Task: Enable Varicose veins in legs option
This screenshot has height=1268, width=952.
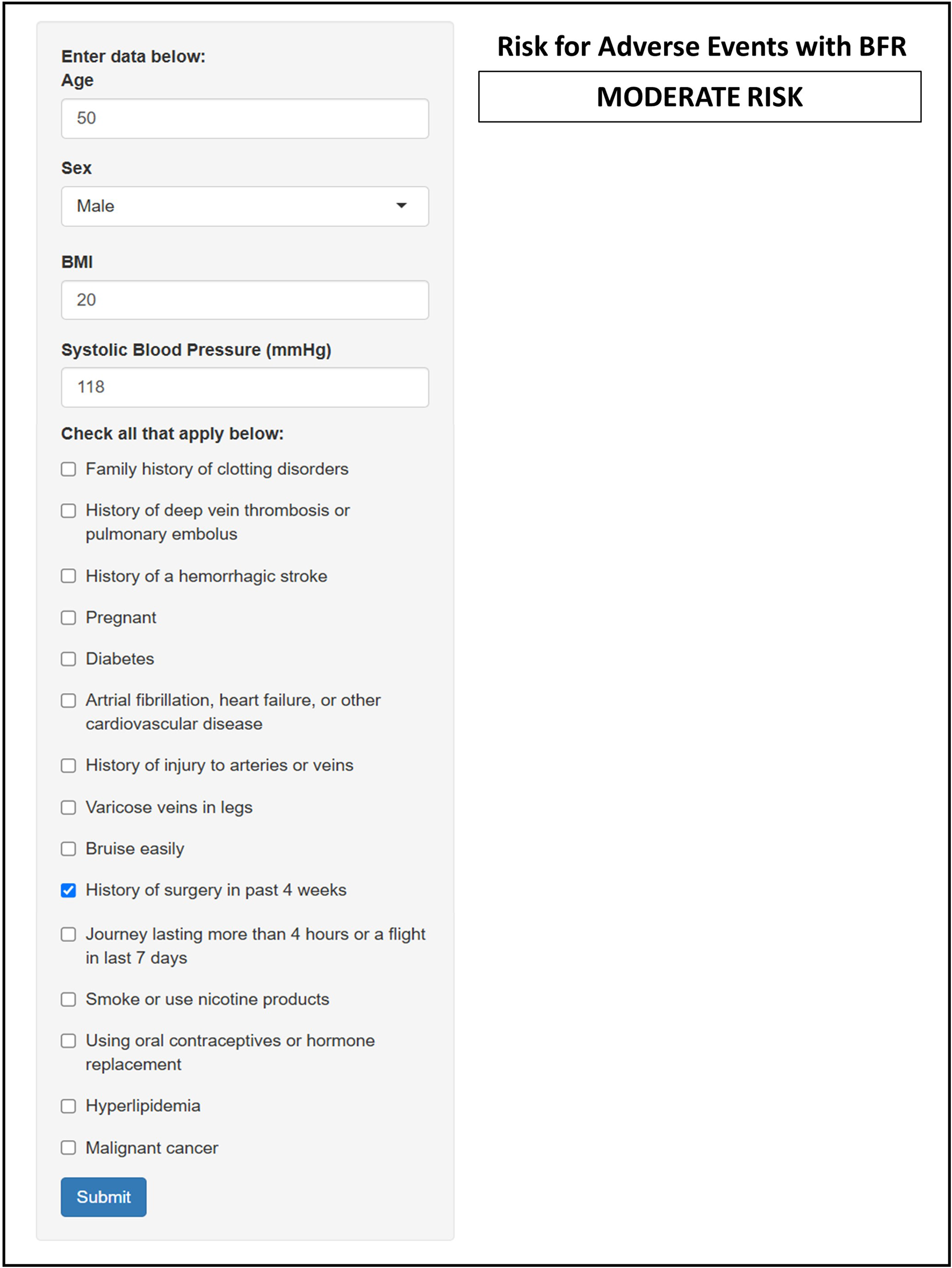Action: pos(69,807)
